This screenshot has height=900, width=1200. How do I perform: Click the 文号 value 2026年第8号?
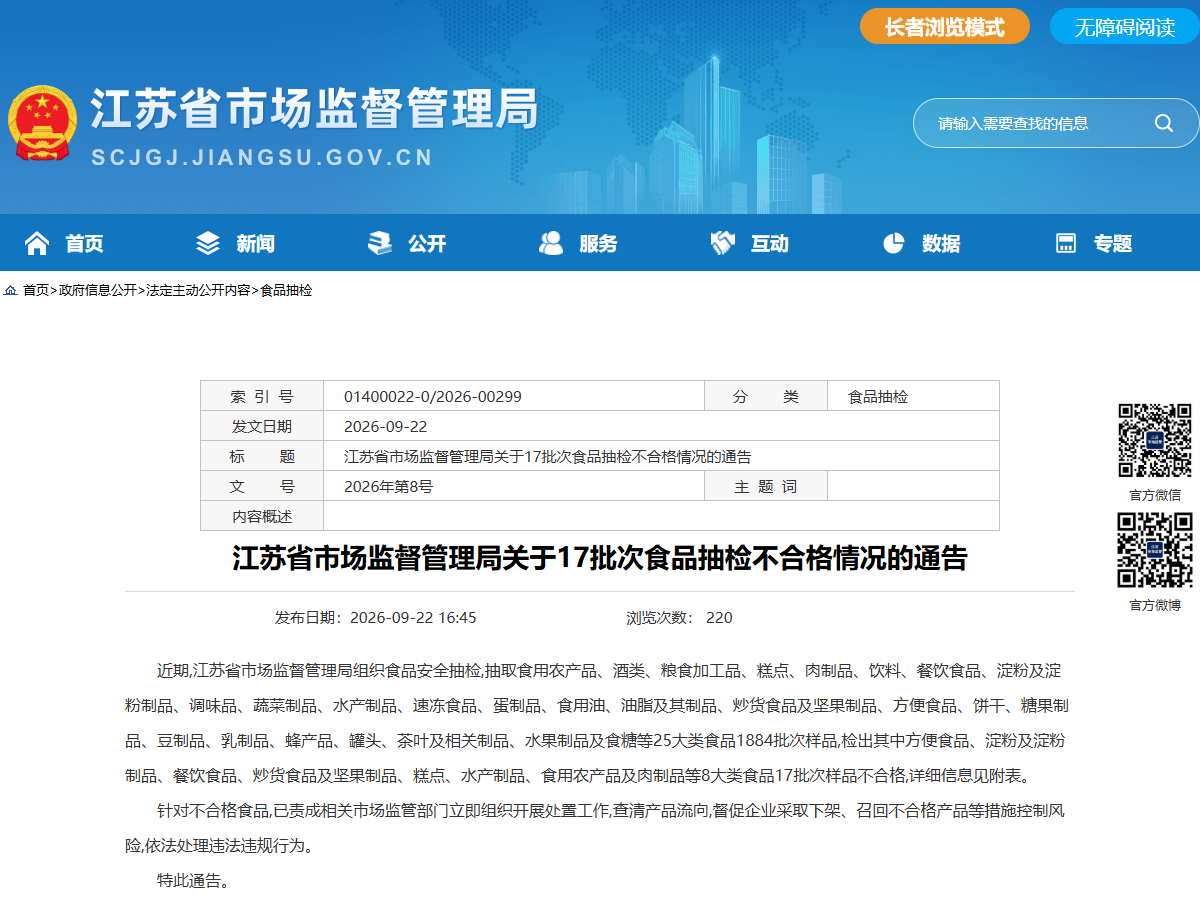[x=388, y=486]
